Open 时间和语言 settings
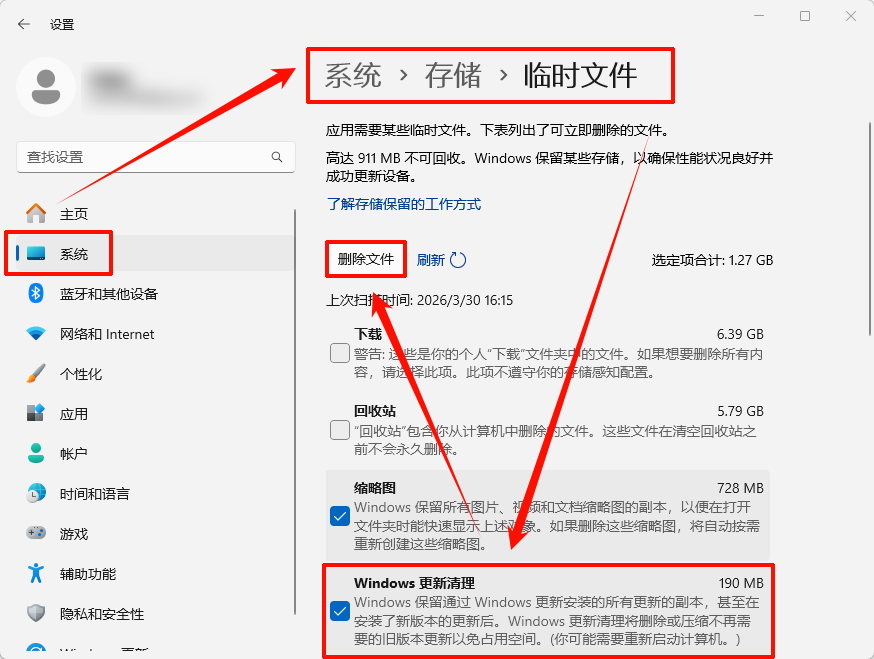The width and height of the screenshot is (874, 659). (x=96, y=493)
